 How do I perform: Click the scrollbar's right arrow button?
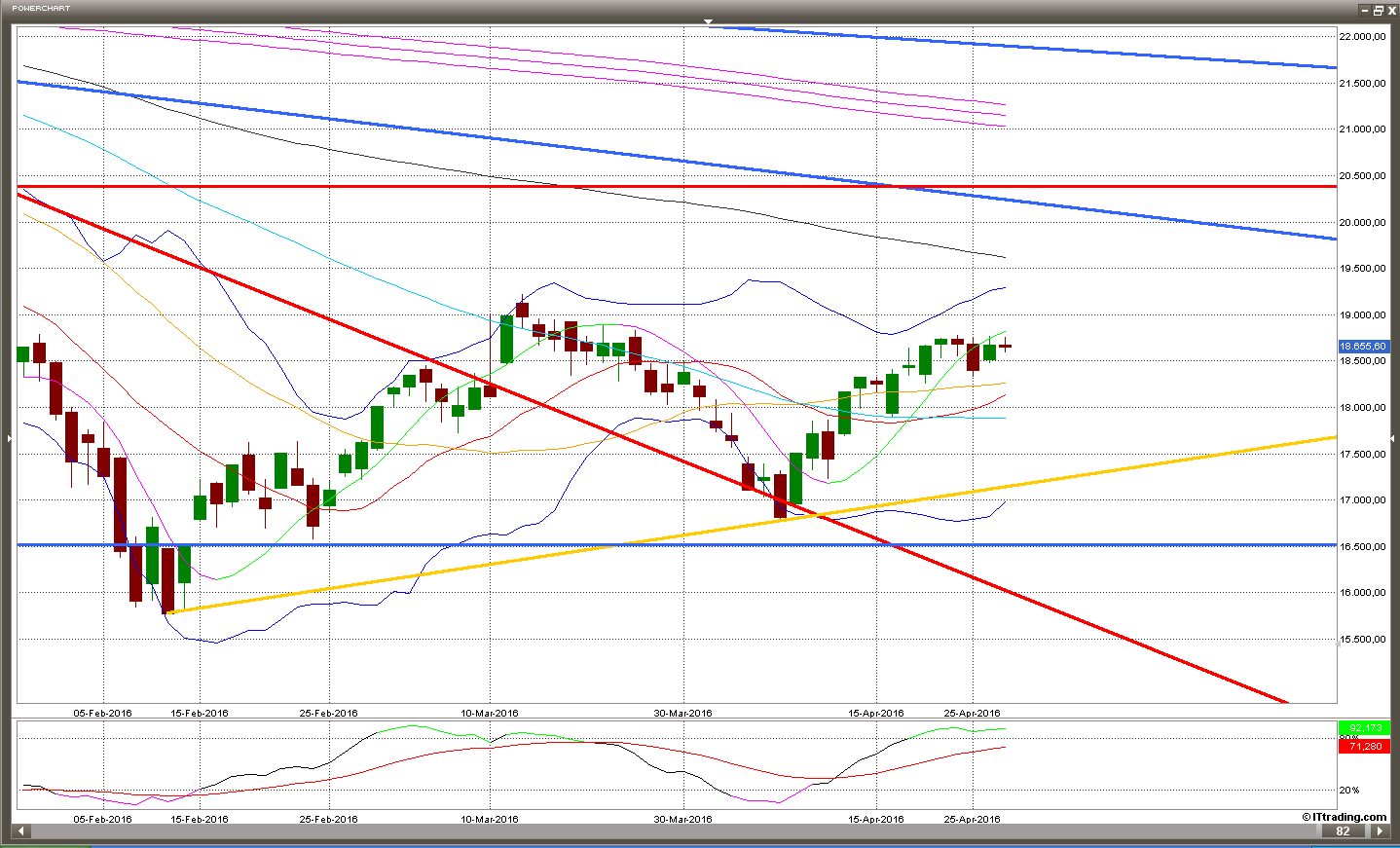(1379, 830)
